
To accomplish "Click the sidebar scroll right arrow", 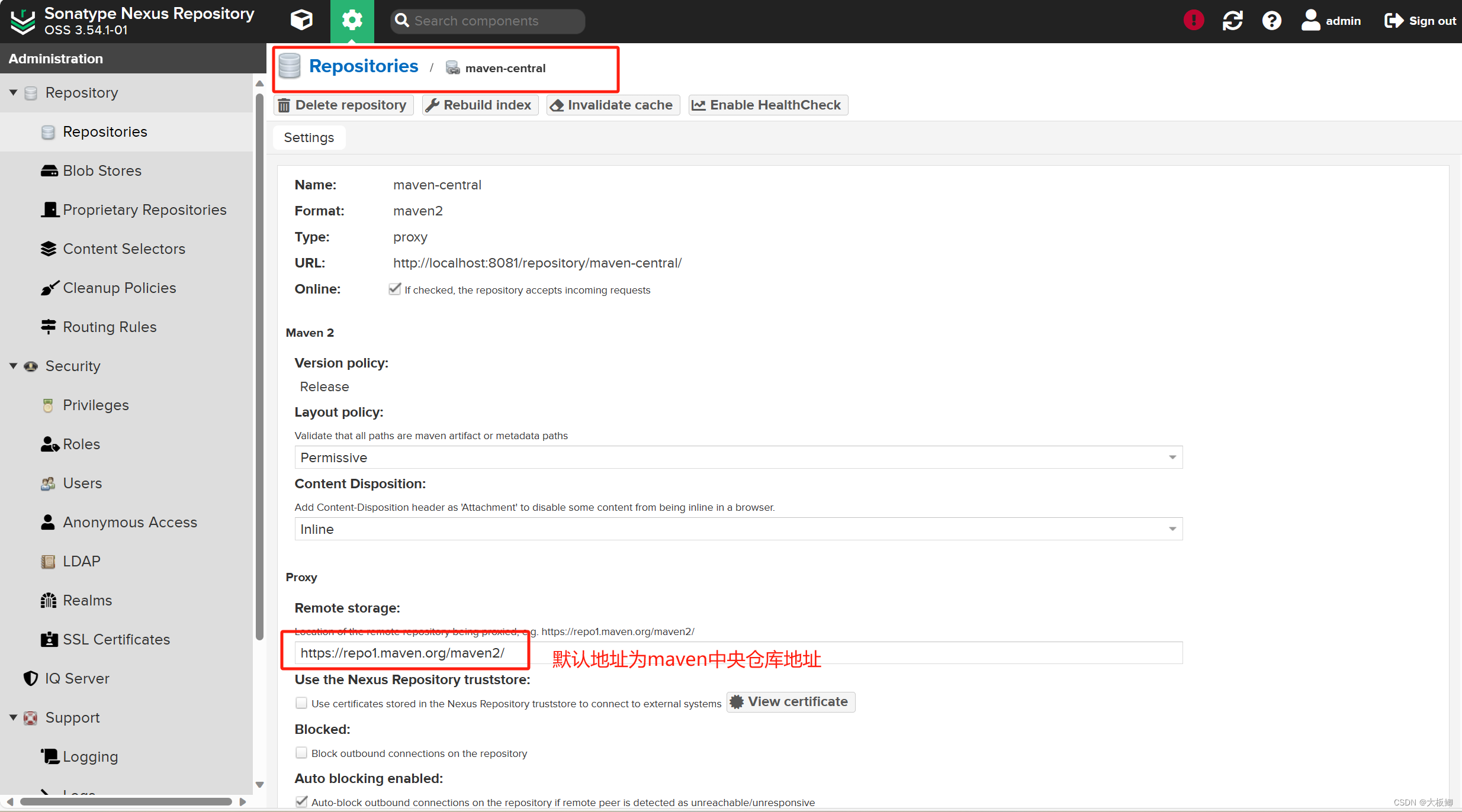I will tap(242, 801).
